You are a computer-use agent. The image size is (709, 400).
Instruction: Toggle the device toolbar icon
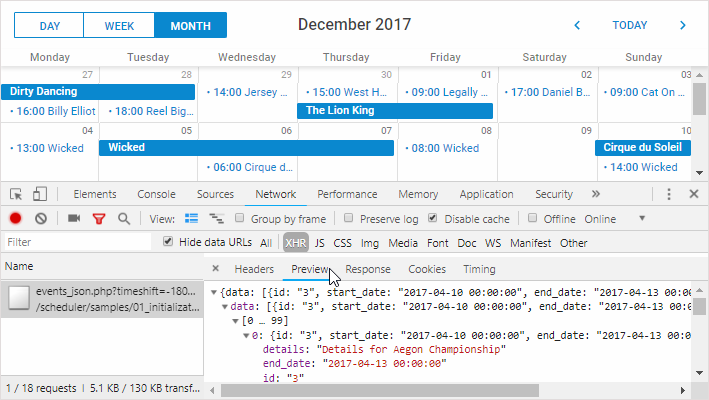40,194
